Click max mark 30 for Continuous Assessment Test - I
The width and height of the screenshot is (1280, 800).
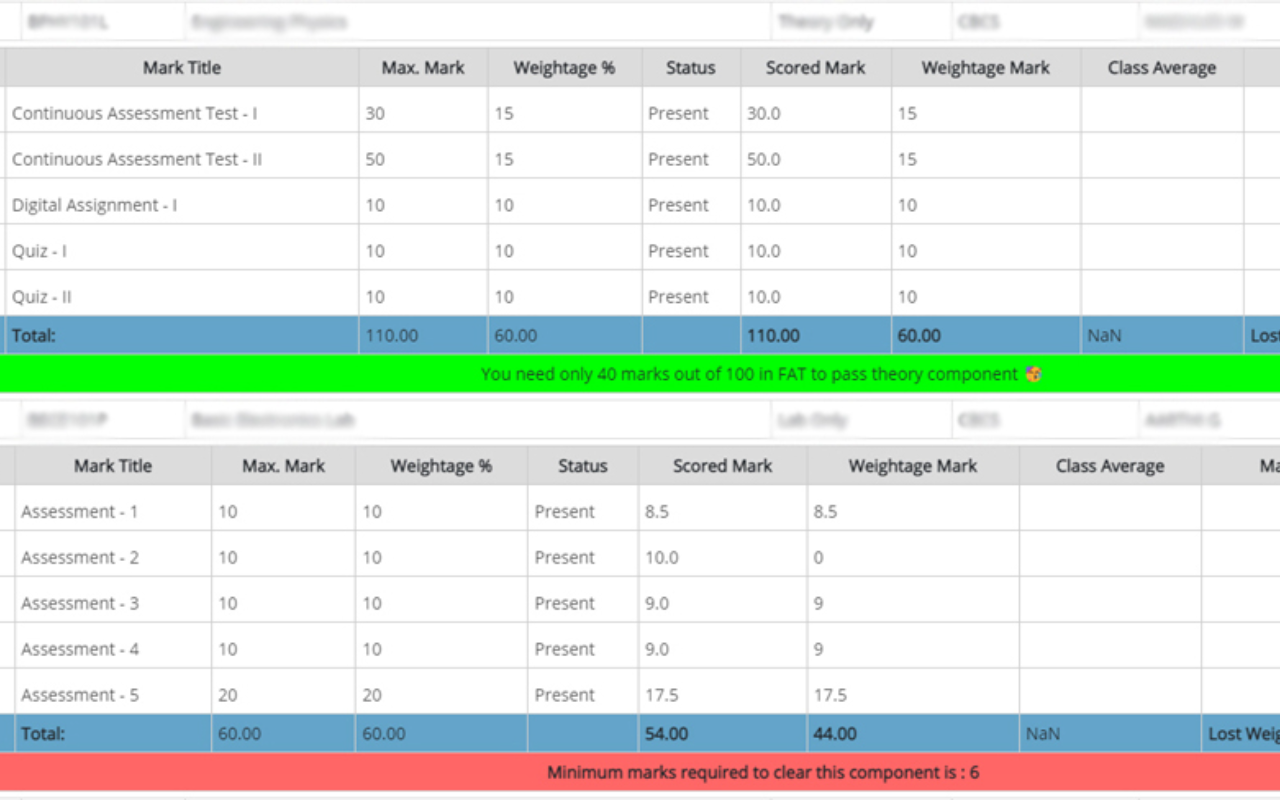[375, 114]
